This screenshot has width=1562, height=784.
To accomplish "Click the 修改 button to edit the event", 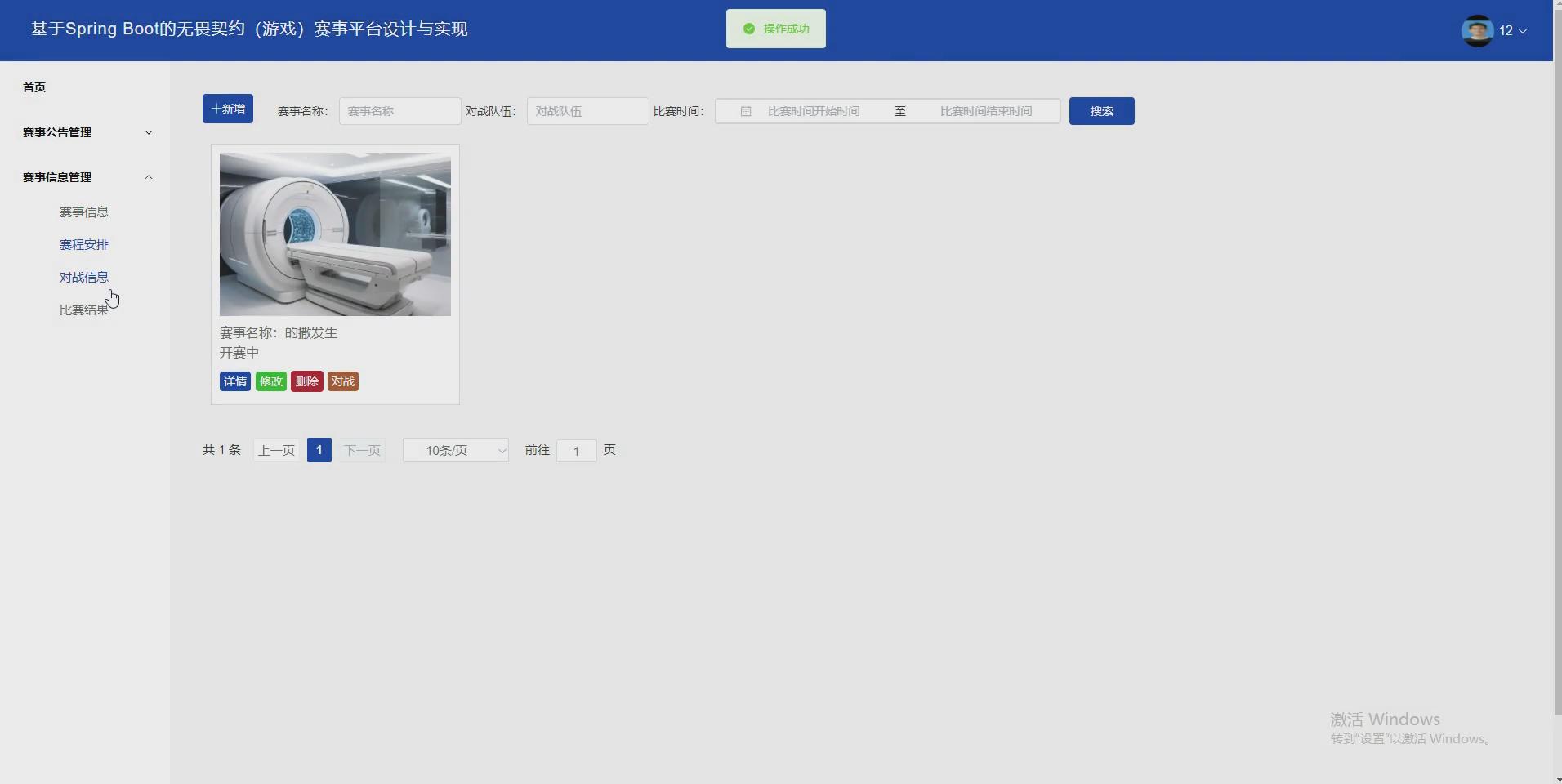I will point(270,381).
